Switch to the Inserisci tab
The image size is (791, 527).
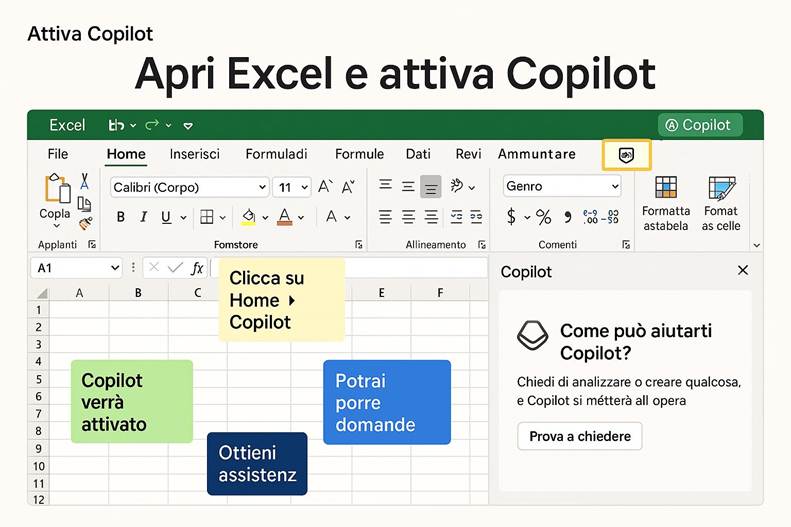195,154
